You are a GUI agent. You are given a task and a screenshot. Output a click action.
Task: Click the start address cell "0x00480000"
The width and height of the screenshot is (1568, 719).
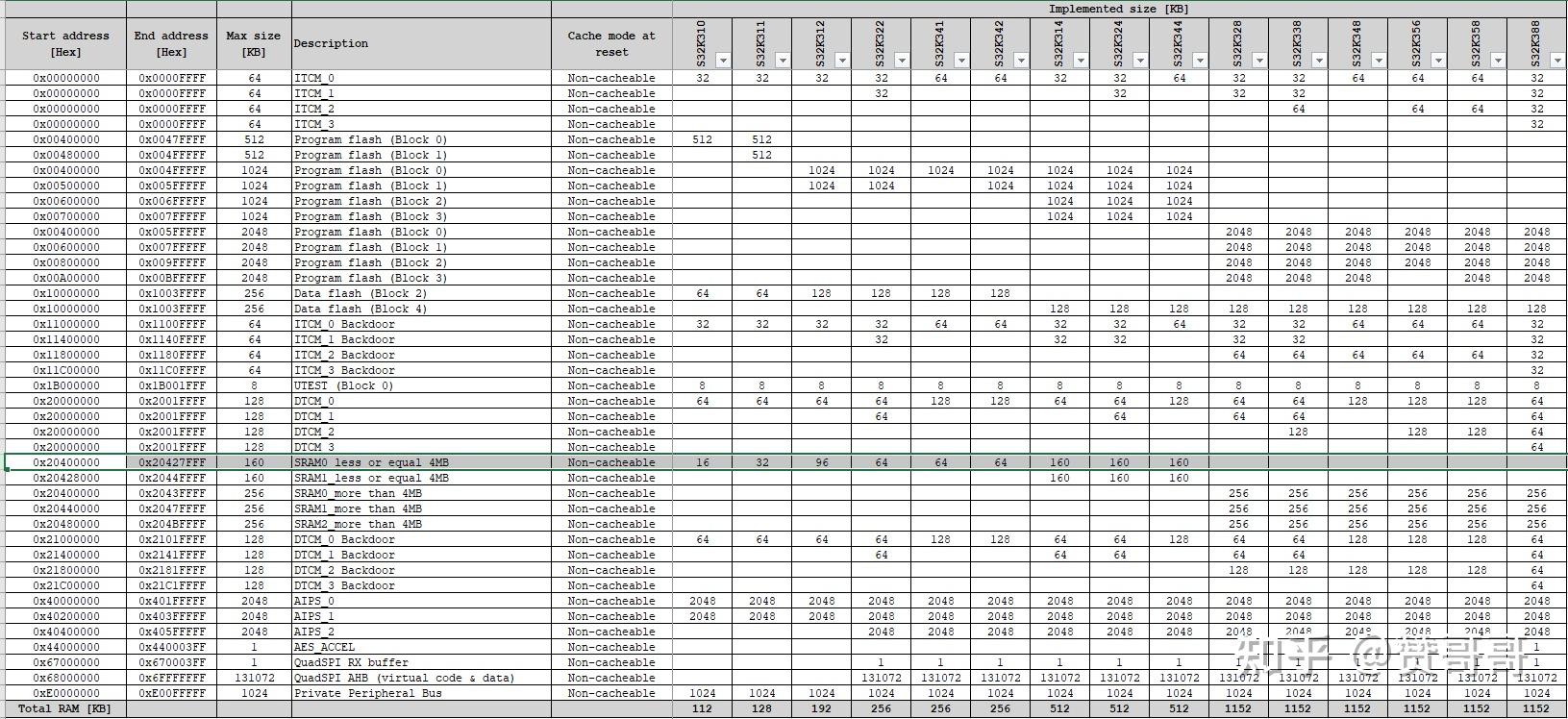point(65,155)
